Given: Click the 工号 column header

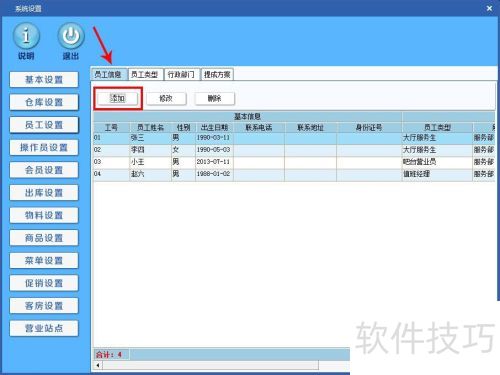Looking at the screenshot, I should click(x=111, y=127).
